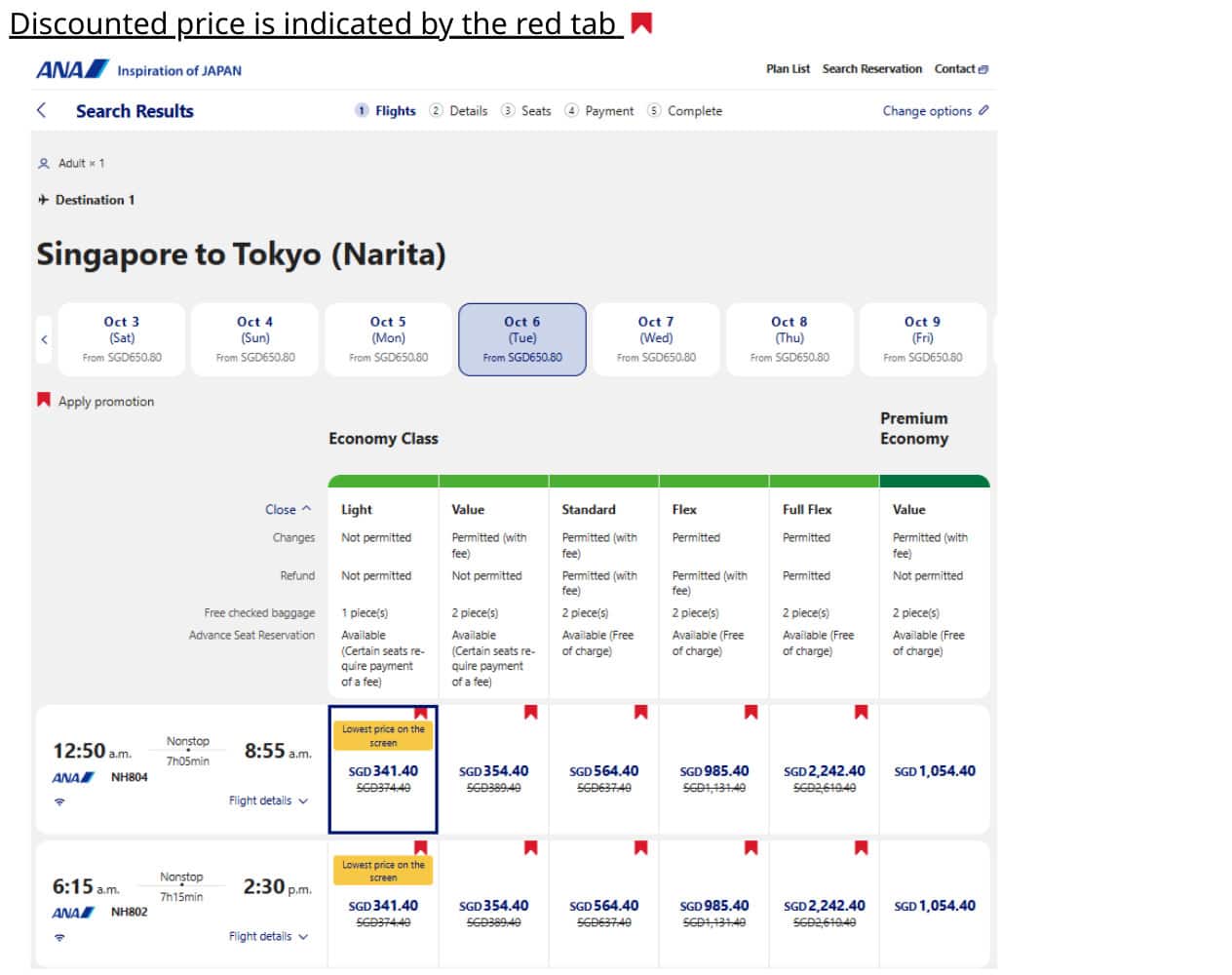Switch to the Oct 7 (Wed) date tab
This screenshot has height=975, width=1232.
(656, 338)
